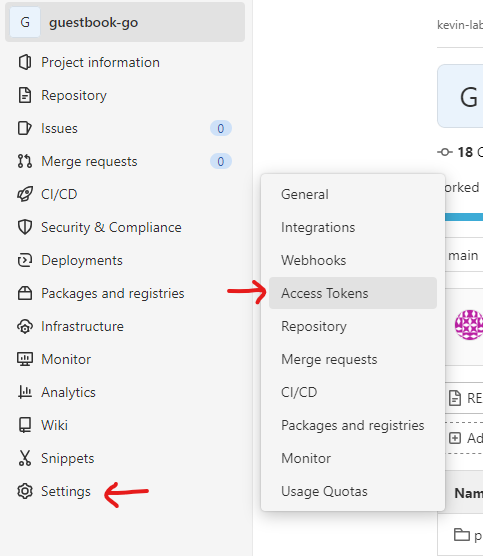Click the Security & Compliance shield icon
483x556 pixels.
pos(25,227)
